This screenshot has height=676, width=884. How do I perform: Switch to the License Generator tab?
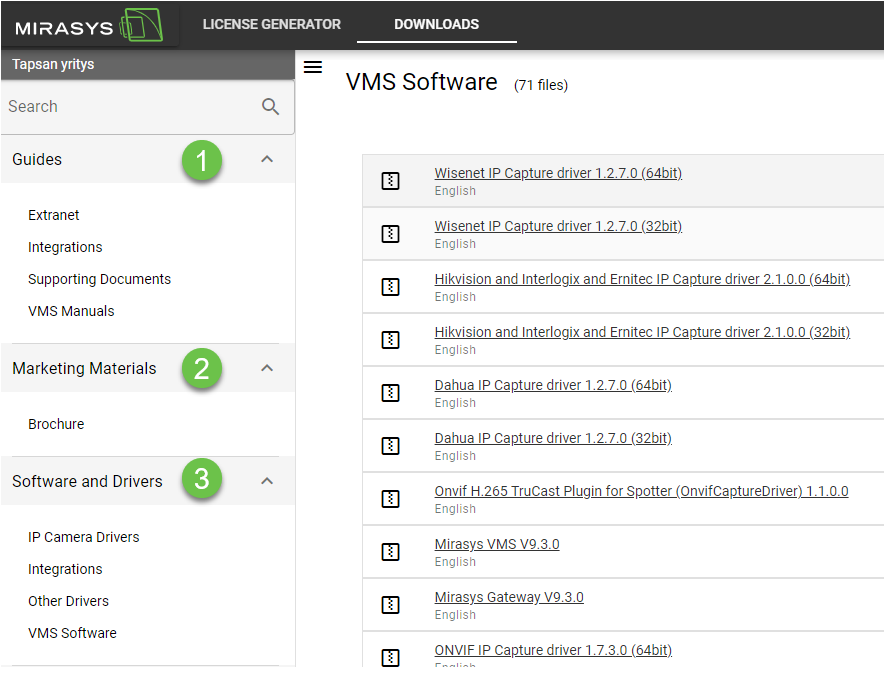[x=271, y=24]
